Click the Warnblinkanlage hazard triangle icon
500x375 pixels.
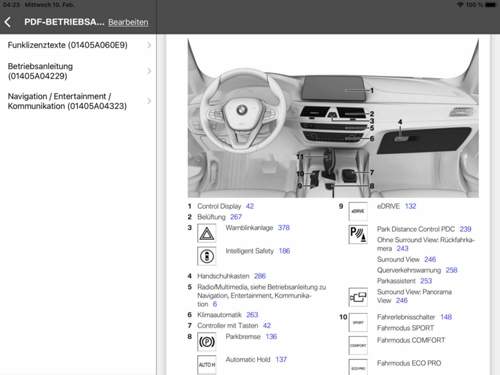pyautogui.click(x=207, y=233)
